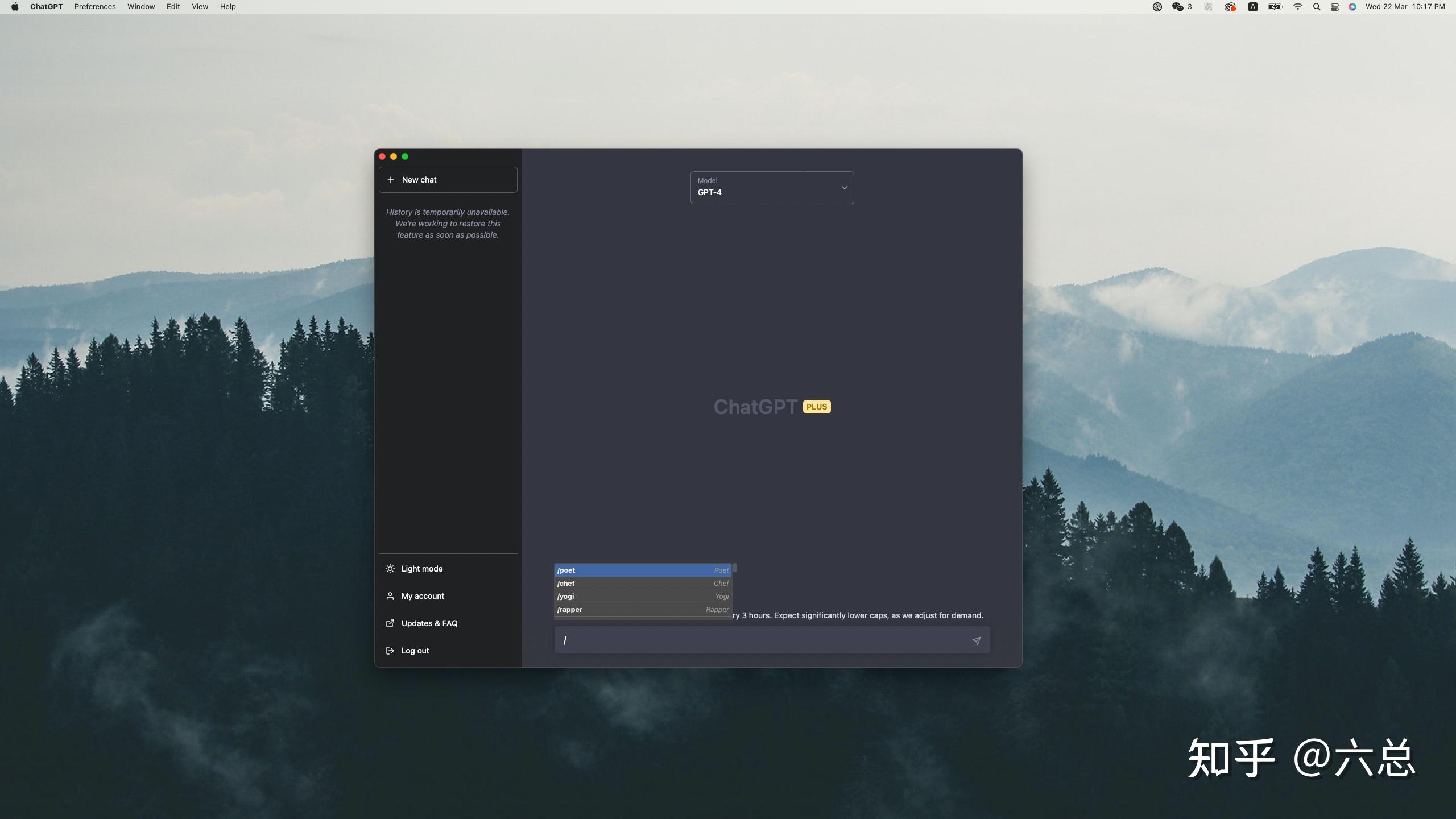Open Control Center from the menu bar
This screenshot has width=1456, height=819.
pyautogui.click(x=1334, y=7)
